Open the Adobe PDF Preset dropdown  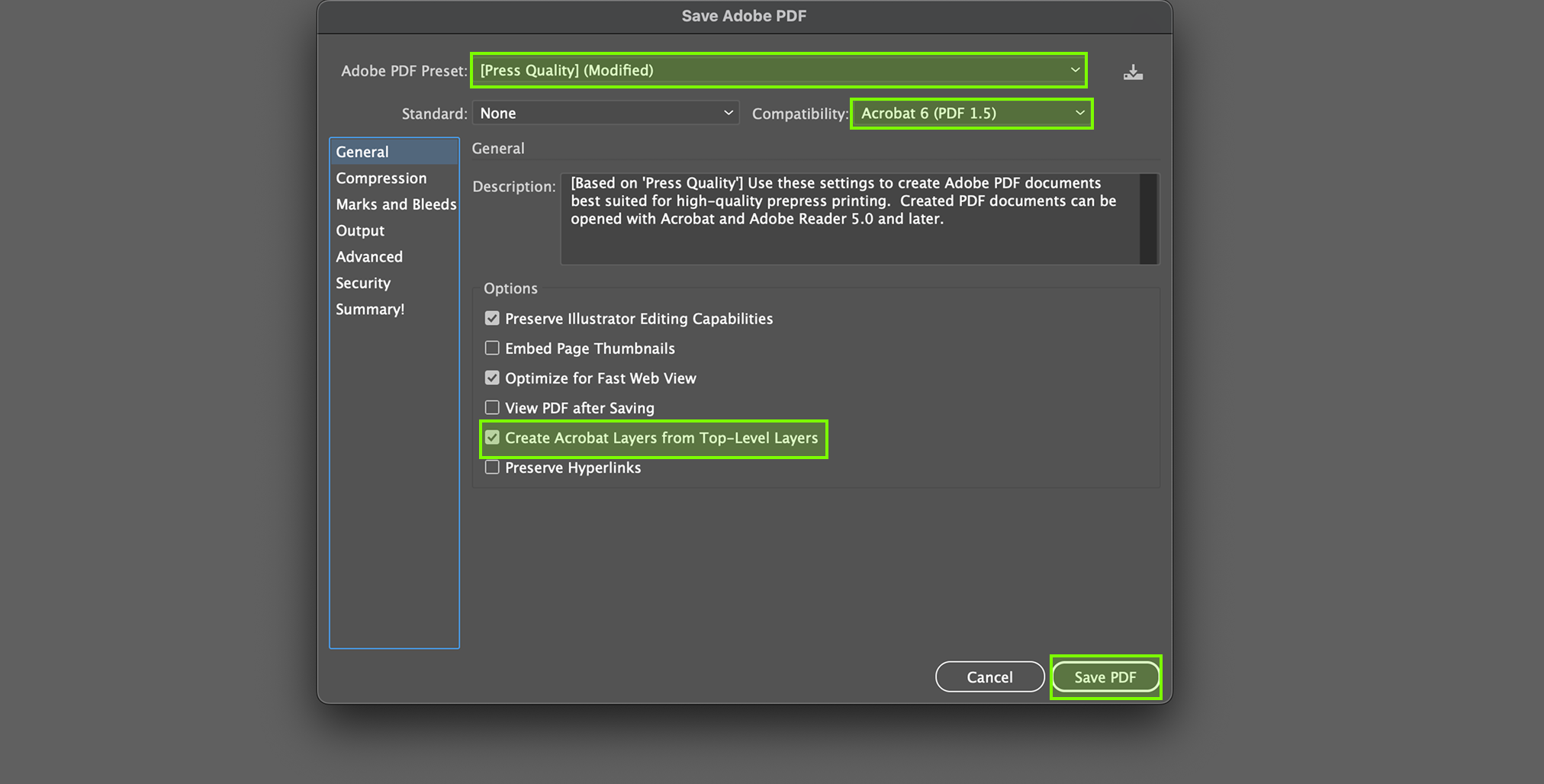778,70
